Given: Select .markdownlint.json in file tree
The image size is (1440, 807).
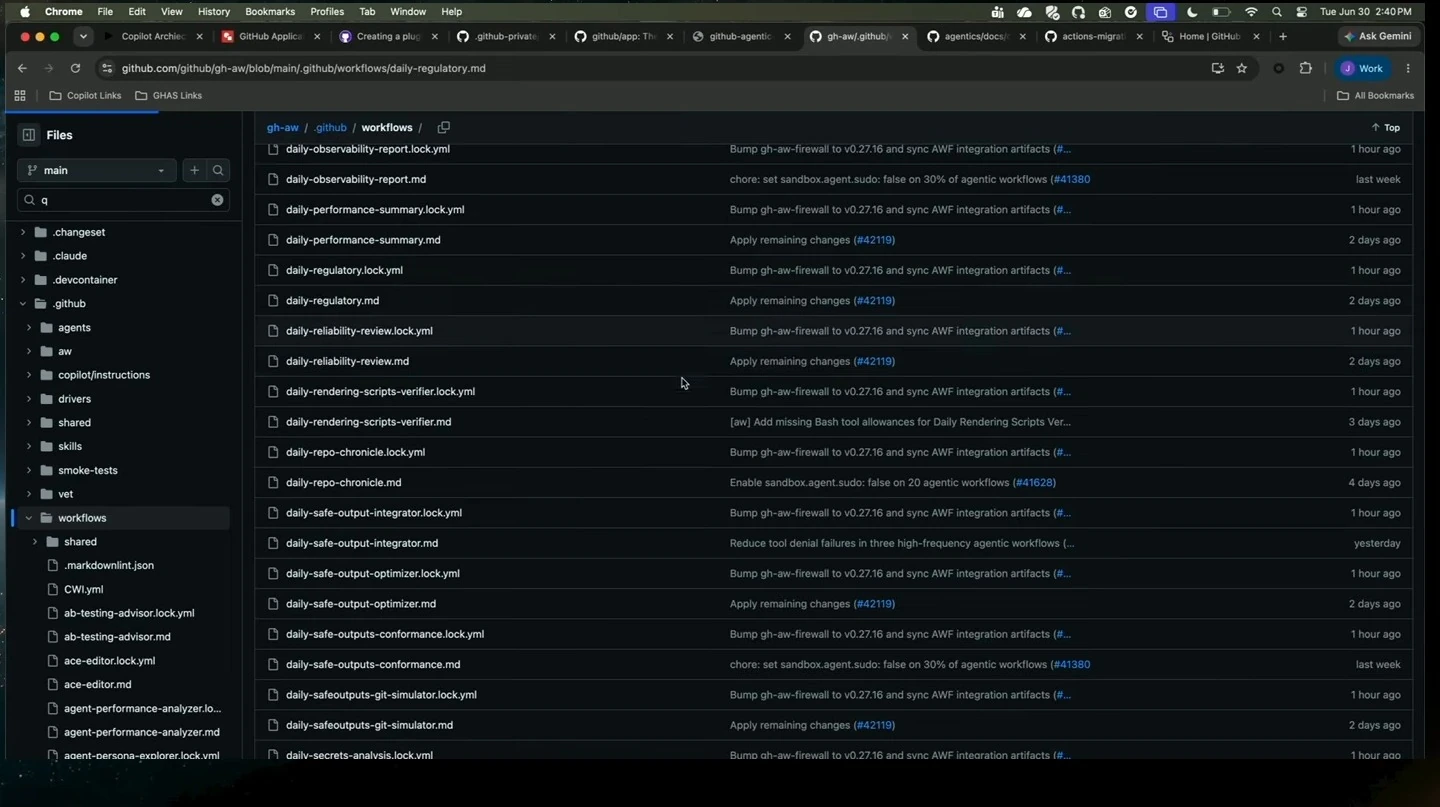Looking at the screenshot, I should [109, 566].
